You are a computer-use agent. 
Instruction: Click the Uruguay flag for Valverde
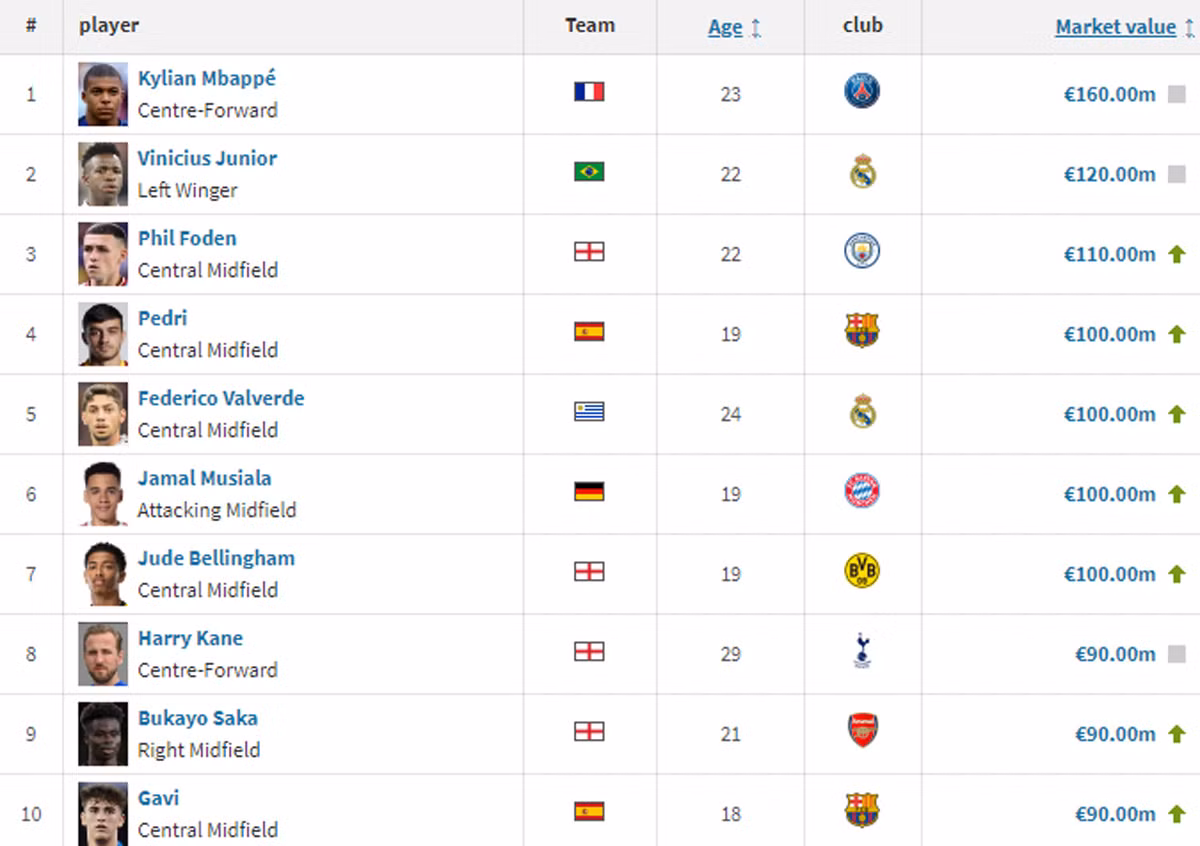[589, 412]
